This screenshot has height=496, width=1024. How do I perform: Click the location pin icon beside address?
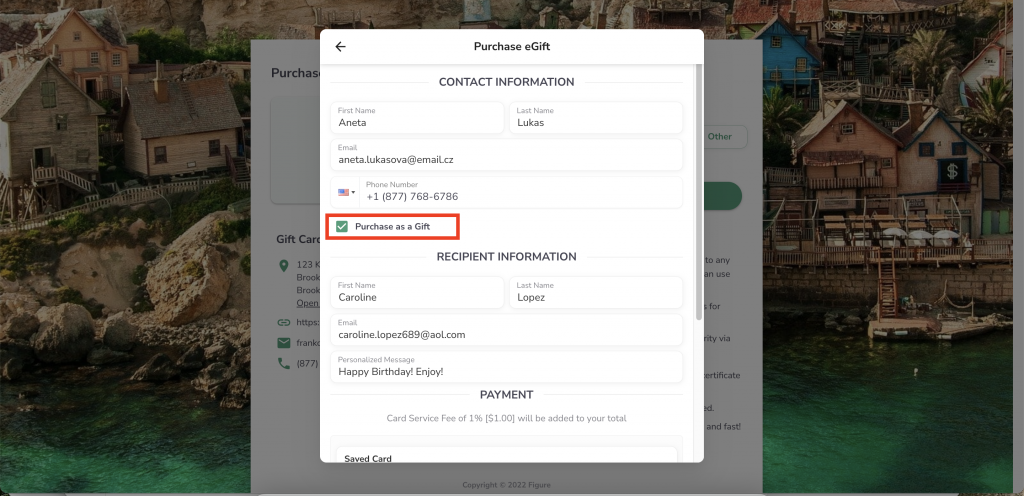point(283,266)
